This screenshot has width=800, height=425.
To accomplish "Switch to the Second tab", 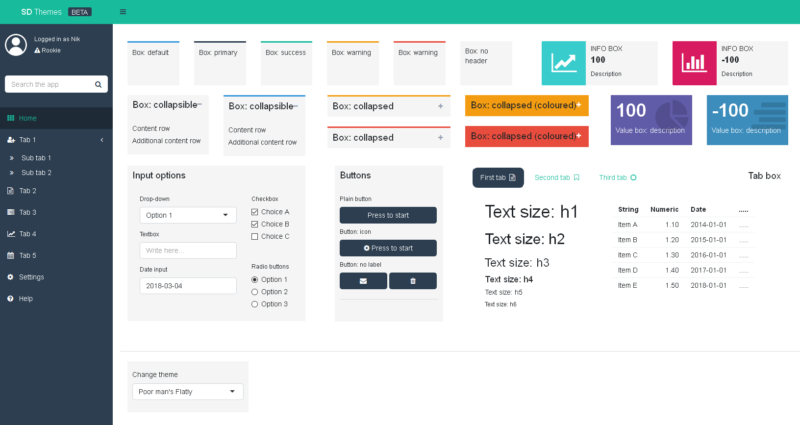I will 557,177.
